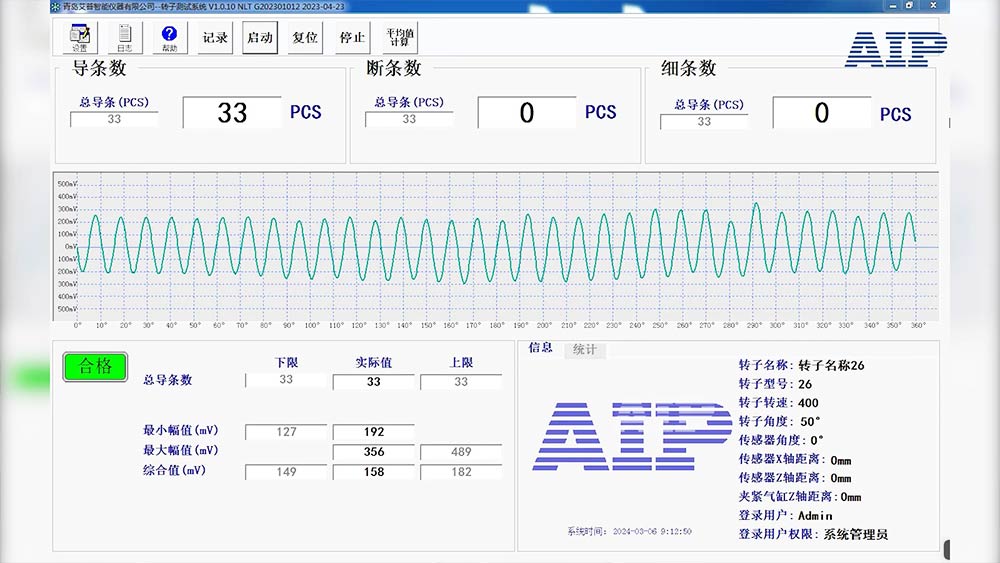Open the 日志 log icon

tap(124, 38)
